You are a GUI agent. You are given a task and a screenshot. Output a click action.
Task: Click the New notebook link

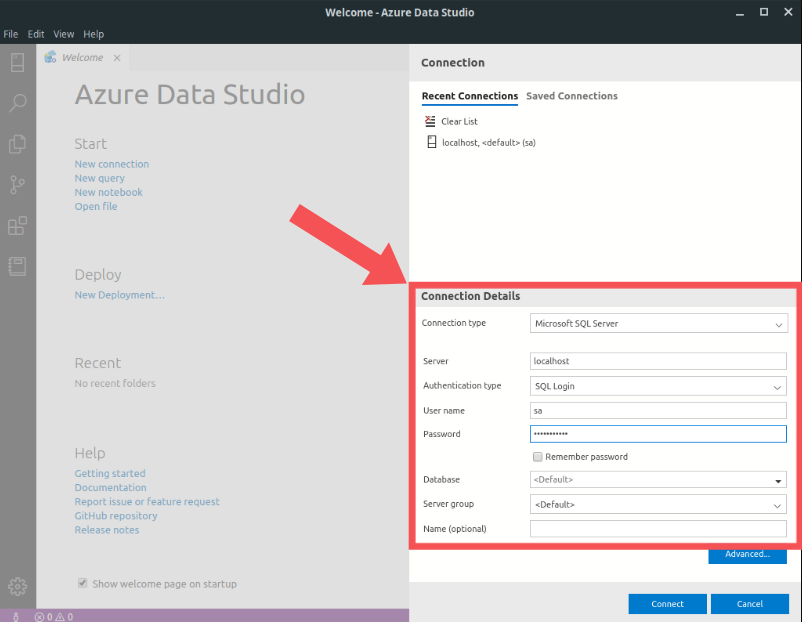click(x=108, y=192)
